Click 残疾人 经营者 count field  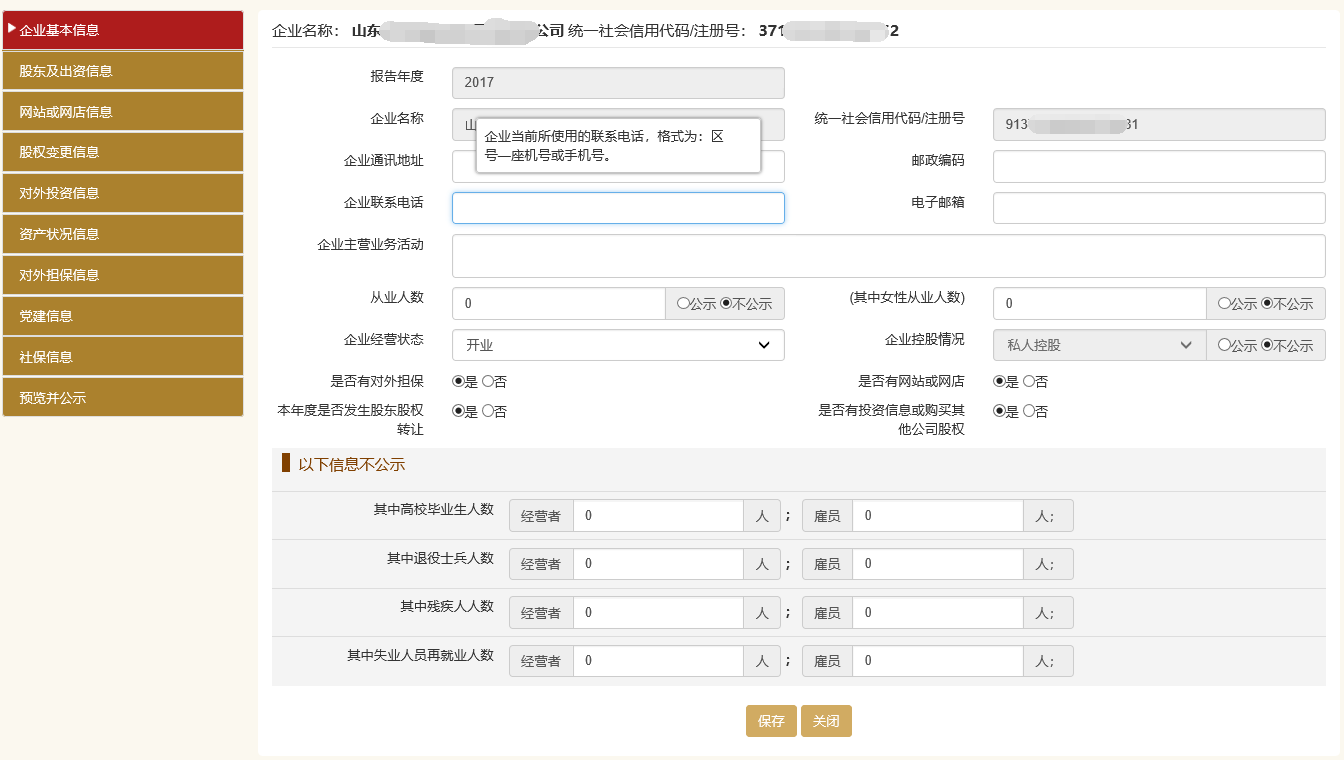658,612
